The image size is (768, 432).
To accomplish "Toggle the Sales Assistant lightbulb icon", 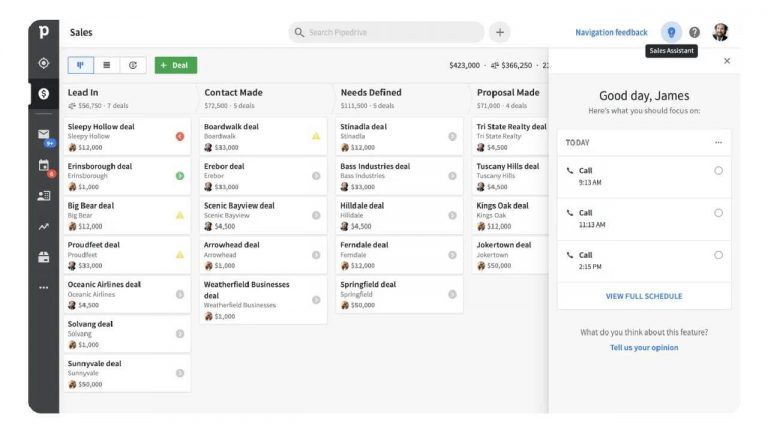I will [671, 32].
